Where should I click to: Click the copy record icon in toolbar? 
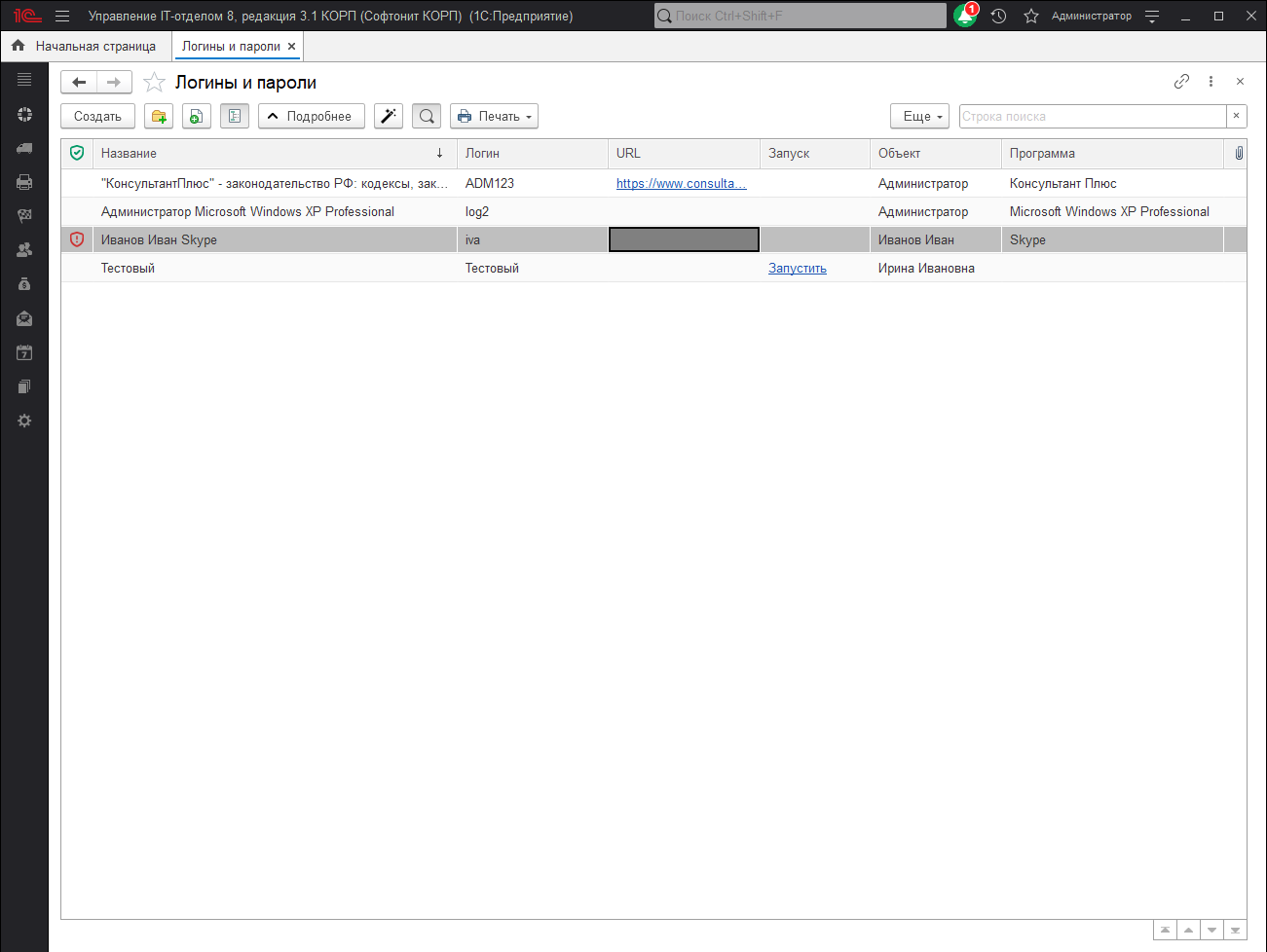click(x=196, y=117)
